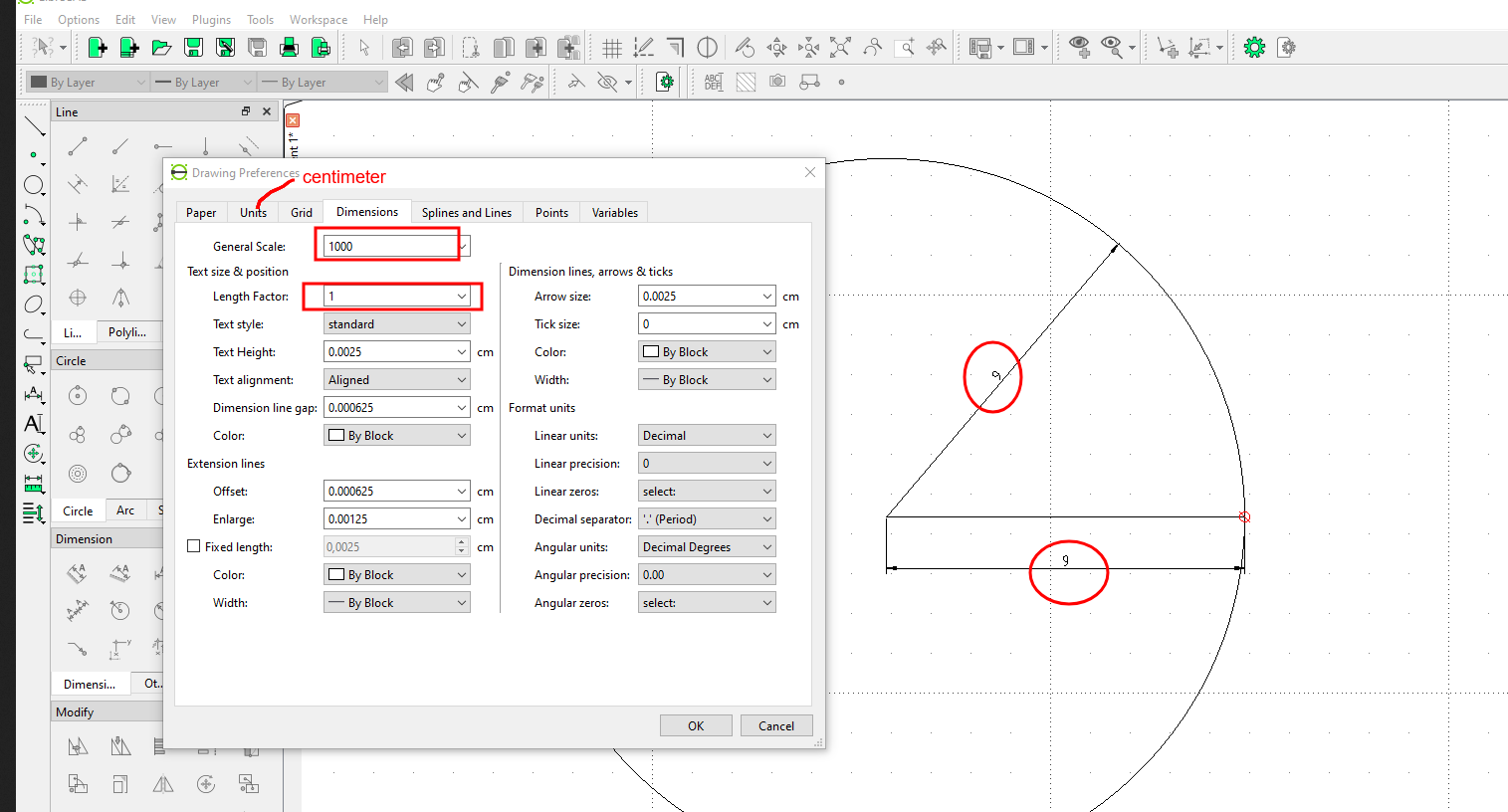The width and height of the screenshot is (1508, 812).
Task: Click the green gear preferences icon
Action: [1254, 48]
